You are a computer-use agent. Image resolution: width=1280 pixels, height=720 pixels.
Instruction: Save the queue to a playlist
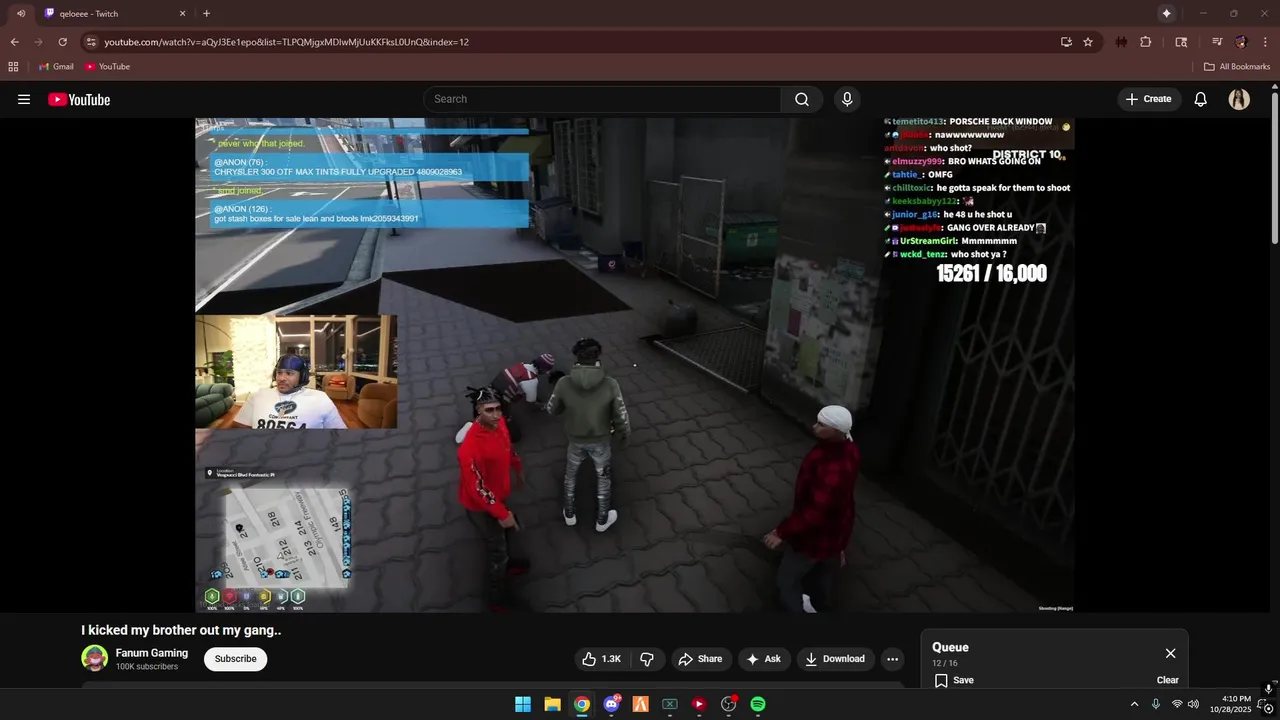(954, 680)
